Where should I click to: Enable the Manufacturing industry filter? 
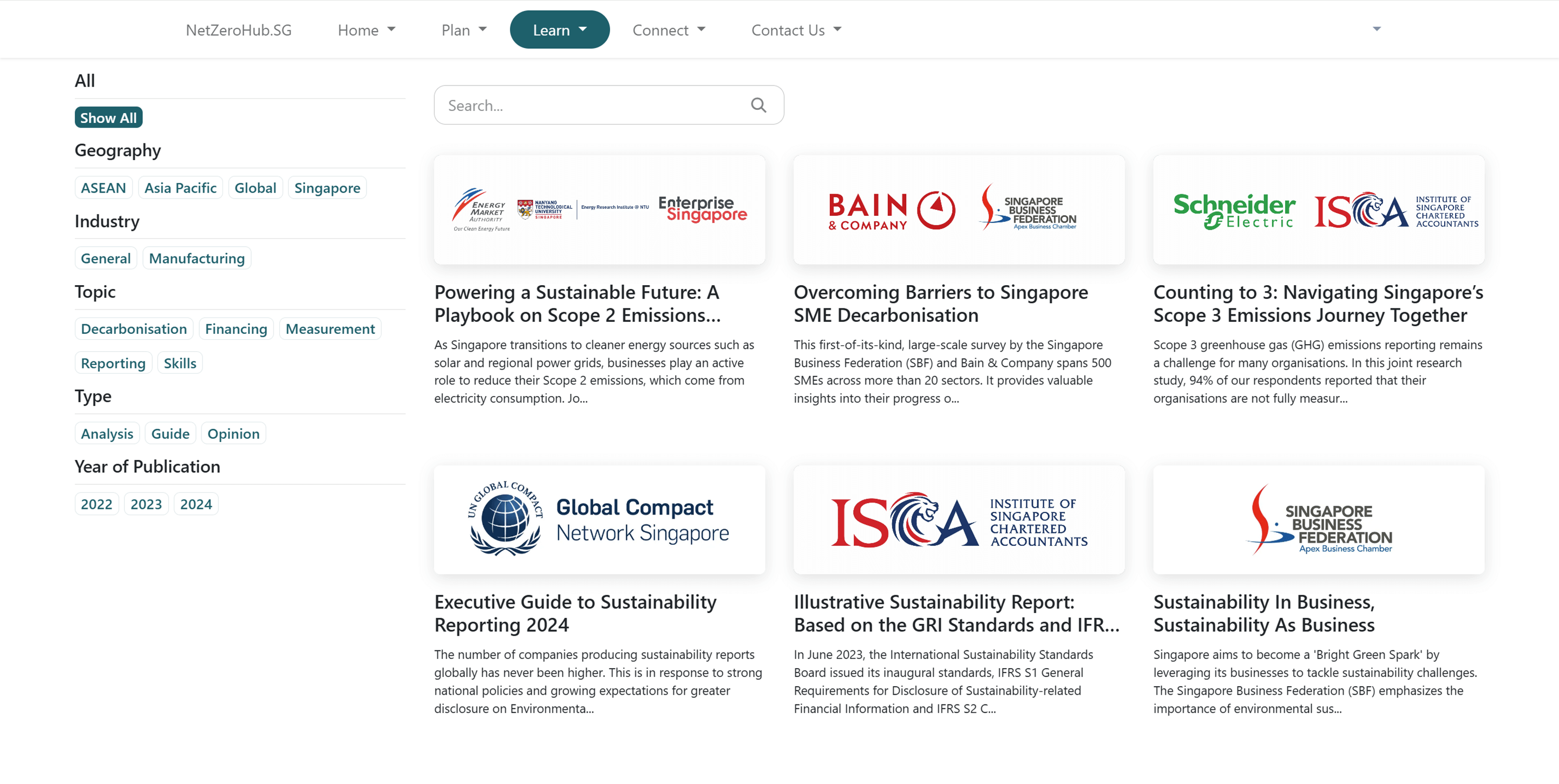tap(196, 258)
